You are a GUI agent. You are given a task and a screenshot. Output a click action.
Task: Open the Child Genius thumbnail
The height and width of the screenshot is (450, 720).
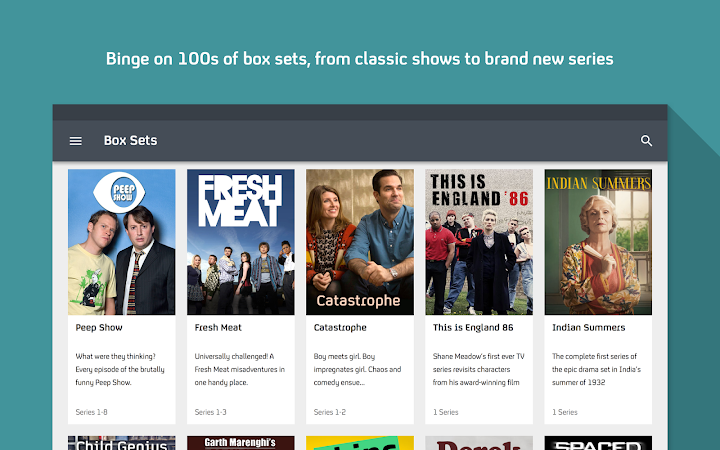(122, 443)
